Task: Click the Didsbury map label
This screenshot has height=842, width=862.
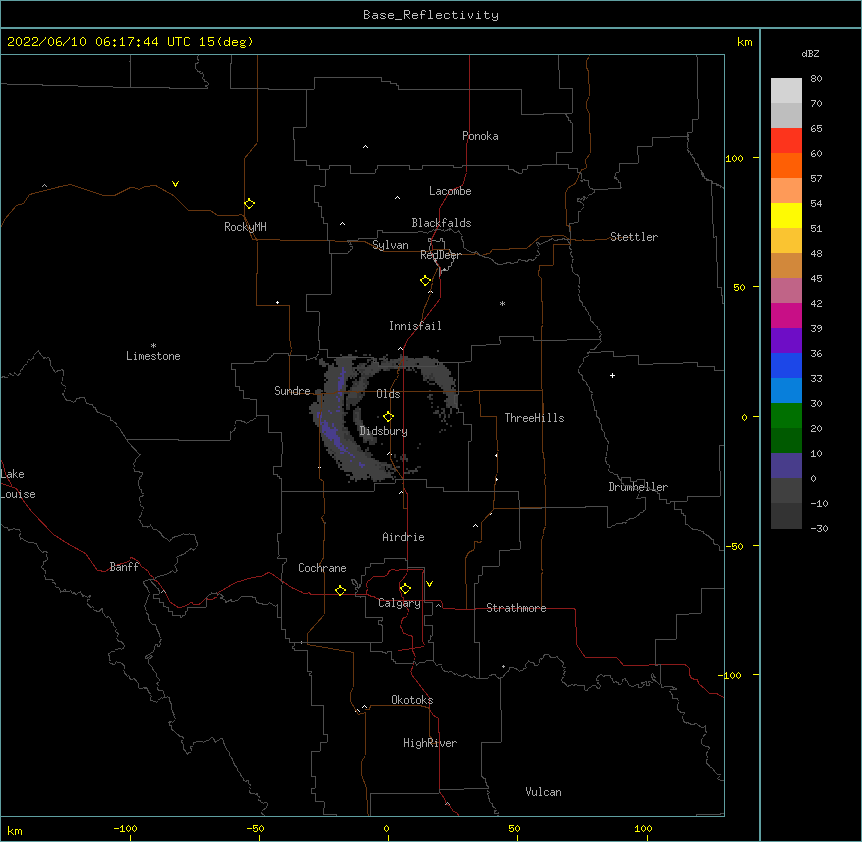Action: click(x=383, y=431)
